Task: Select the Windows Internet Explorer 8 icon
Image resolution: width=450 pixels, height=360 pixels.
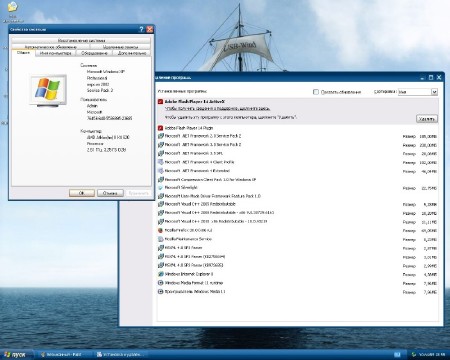Action: (160, 274)
